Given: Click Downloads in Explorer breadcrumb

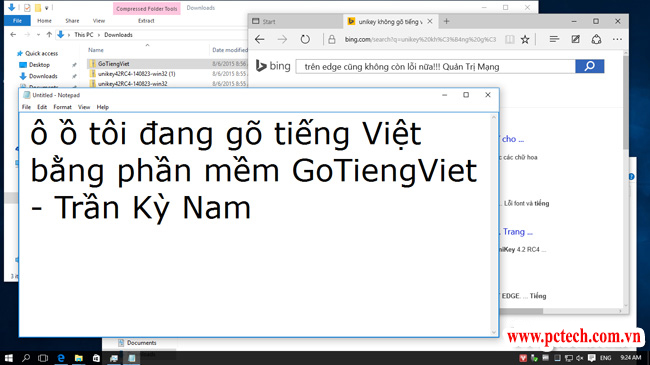Looking at the screenshot, I should (118, 35).
